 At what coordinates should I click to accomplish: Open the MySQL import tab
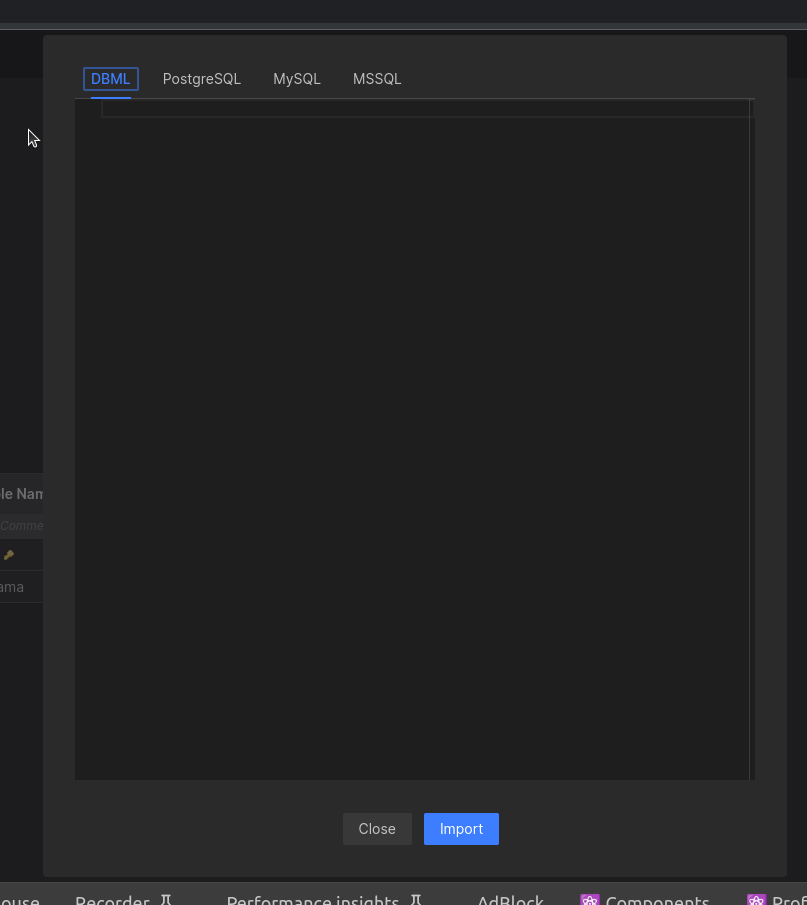click(297, 79)
